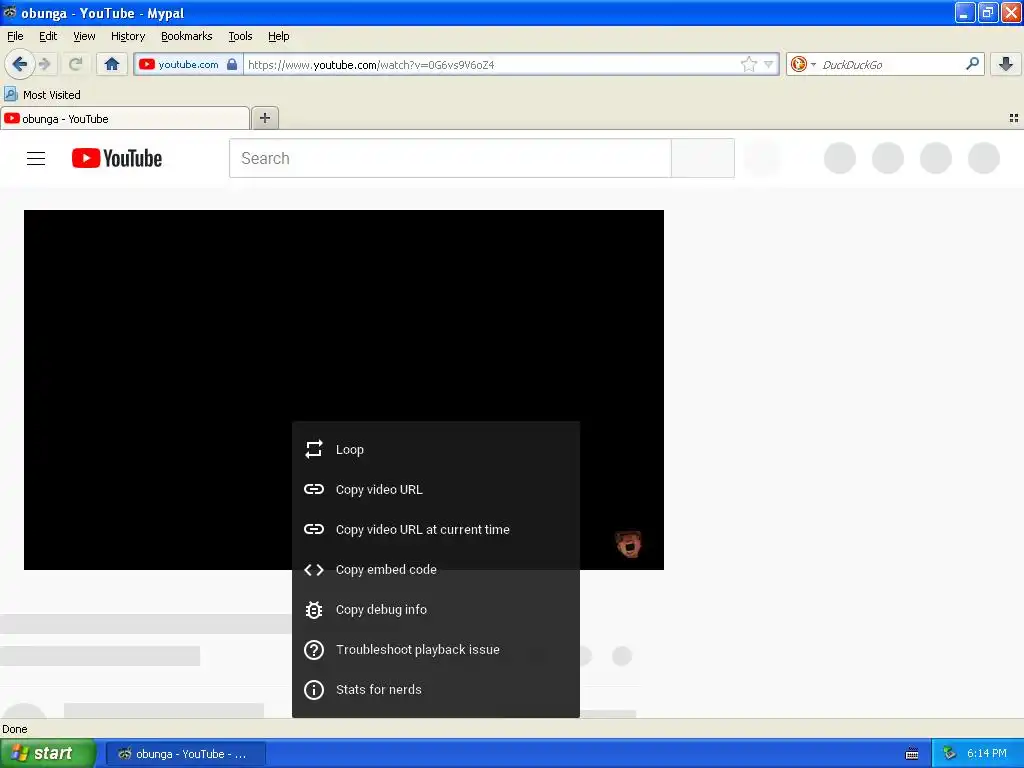Image resolution: width=1024 pixels, height=768 pixels.
Task: Click the browser Back arrow button
Action: (x=19, y=64)
